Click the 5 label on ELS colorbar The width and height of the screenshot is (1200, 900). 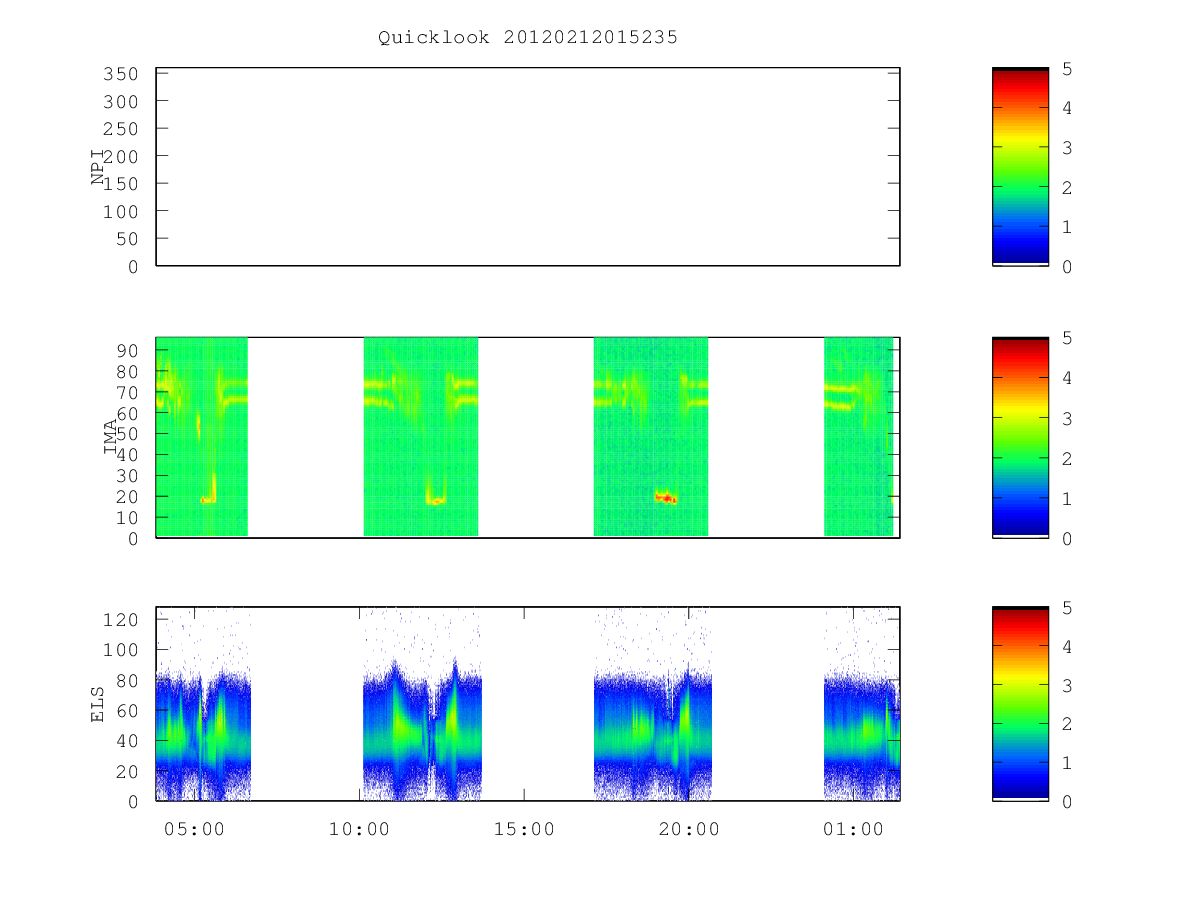[x=1067, y=608]
